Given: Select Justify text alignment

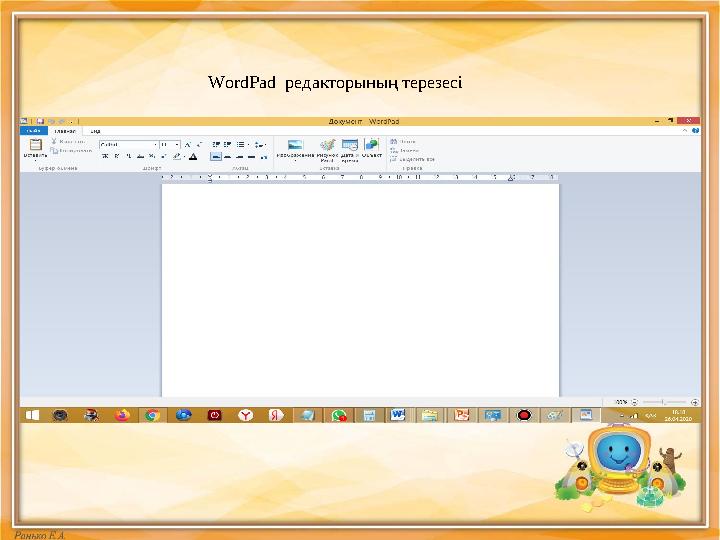Looking at the screenshot, I should tap(251, 157).
